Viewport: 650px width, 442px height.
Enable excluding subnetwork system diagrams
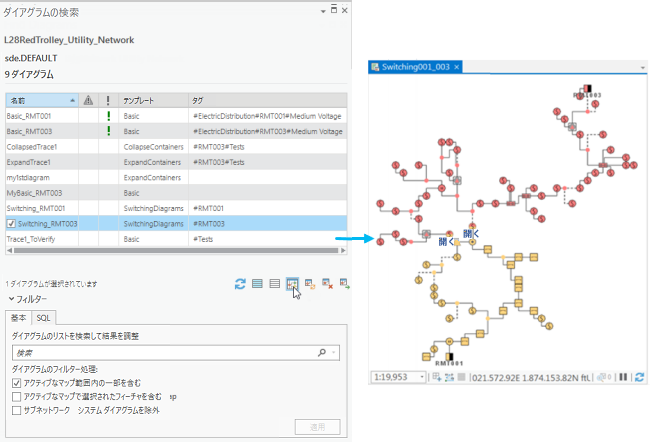17,410
